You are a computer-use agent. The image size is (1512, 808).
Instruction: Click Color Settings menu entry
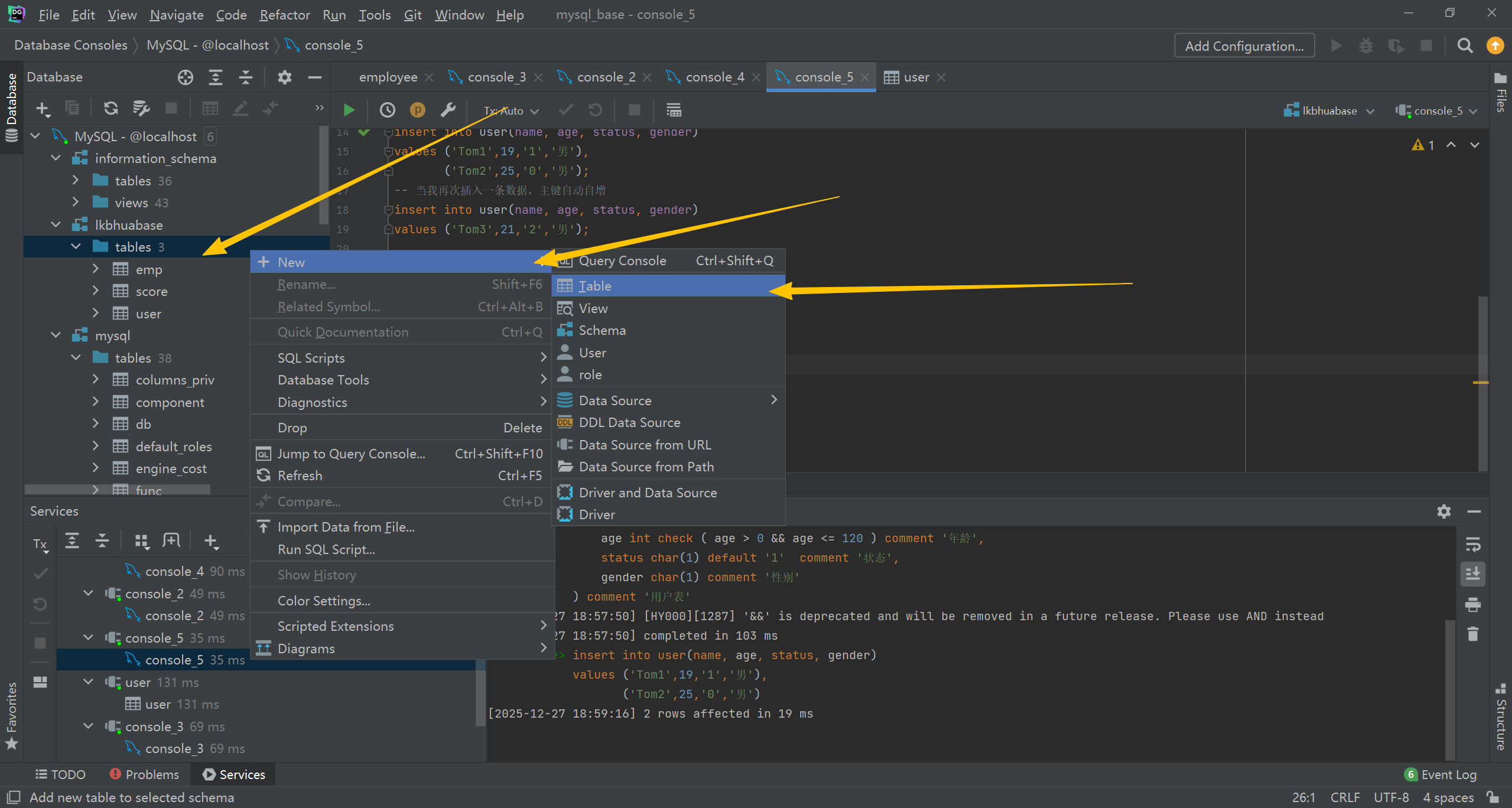tap(324, 601)
